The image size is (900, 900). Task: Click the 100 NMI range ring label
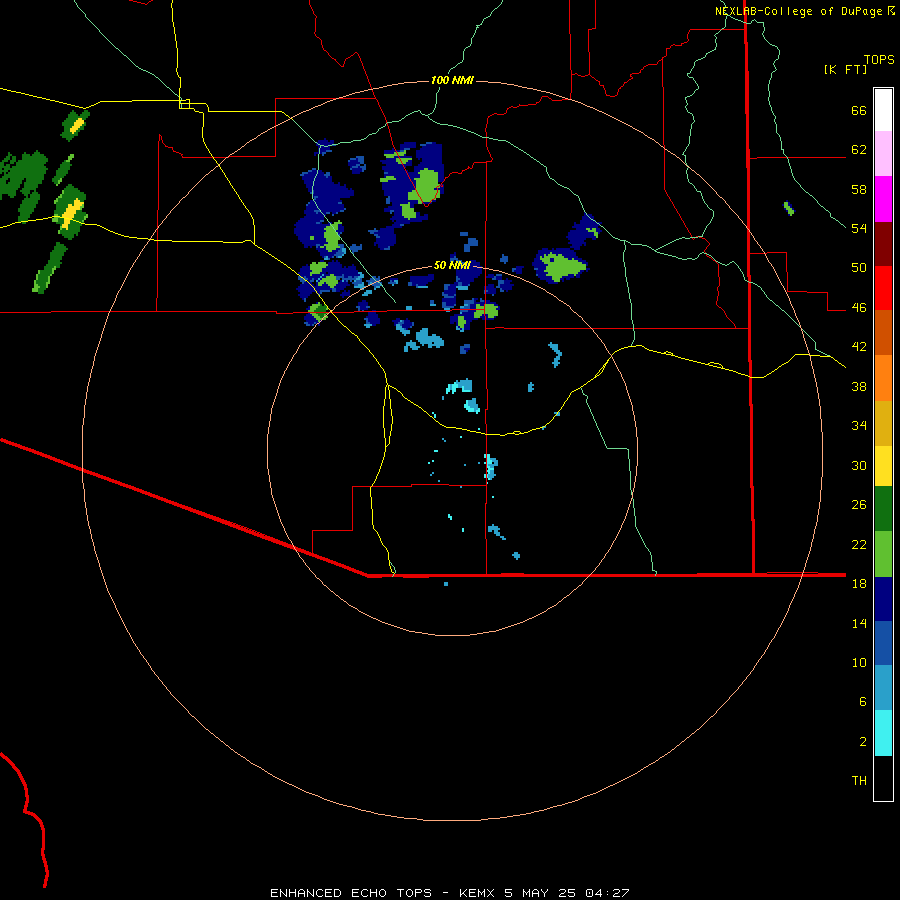[x=452, y=80]
